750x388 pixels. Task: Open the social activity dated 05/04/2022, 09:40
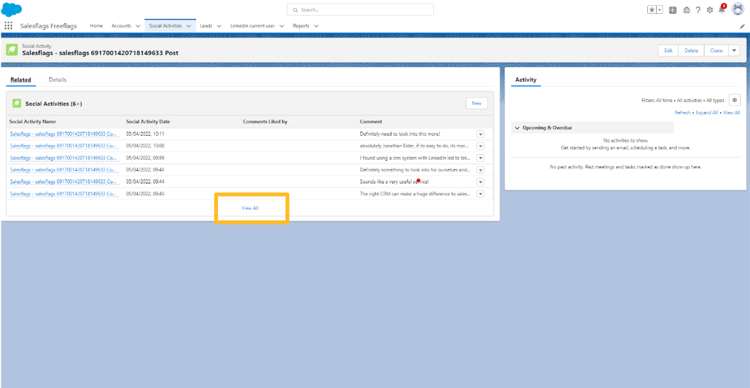(x=63, y=194)
